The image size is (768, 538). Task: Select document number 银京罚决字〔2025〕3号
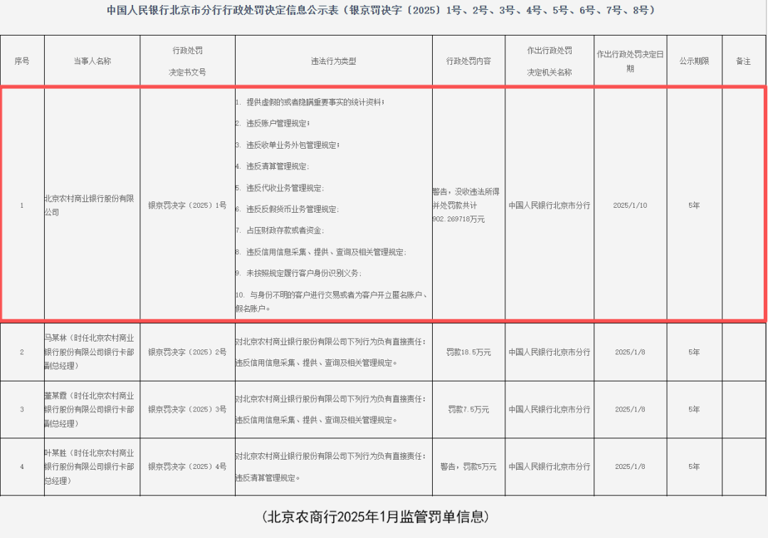188,409
